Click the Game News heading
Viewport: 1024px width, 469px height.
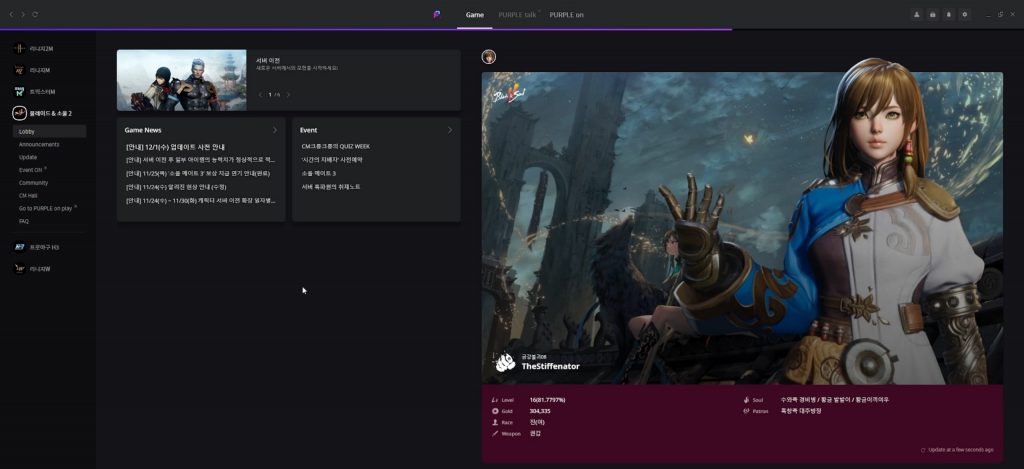pyautogui.click(x=143, y=130)
